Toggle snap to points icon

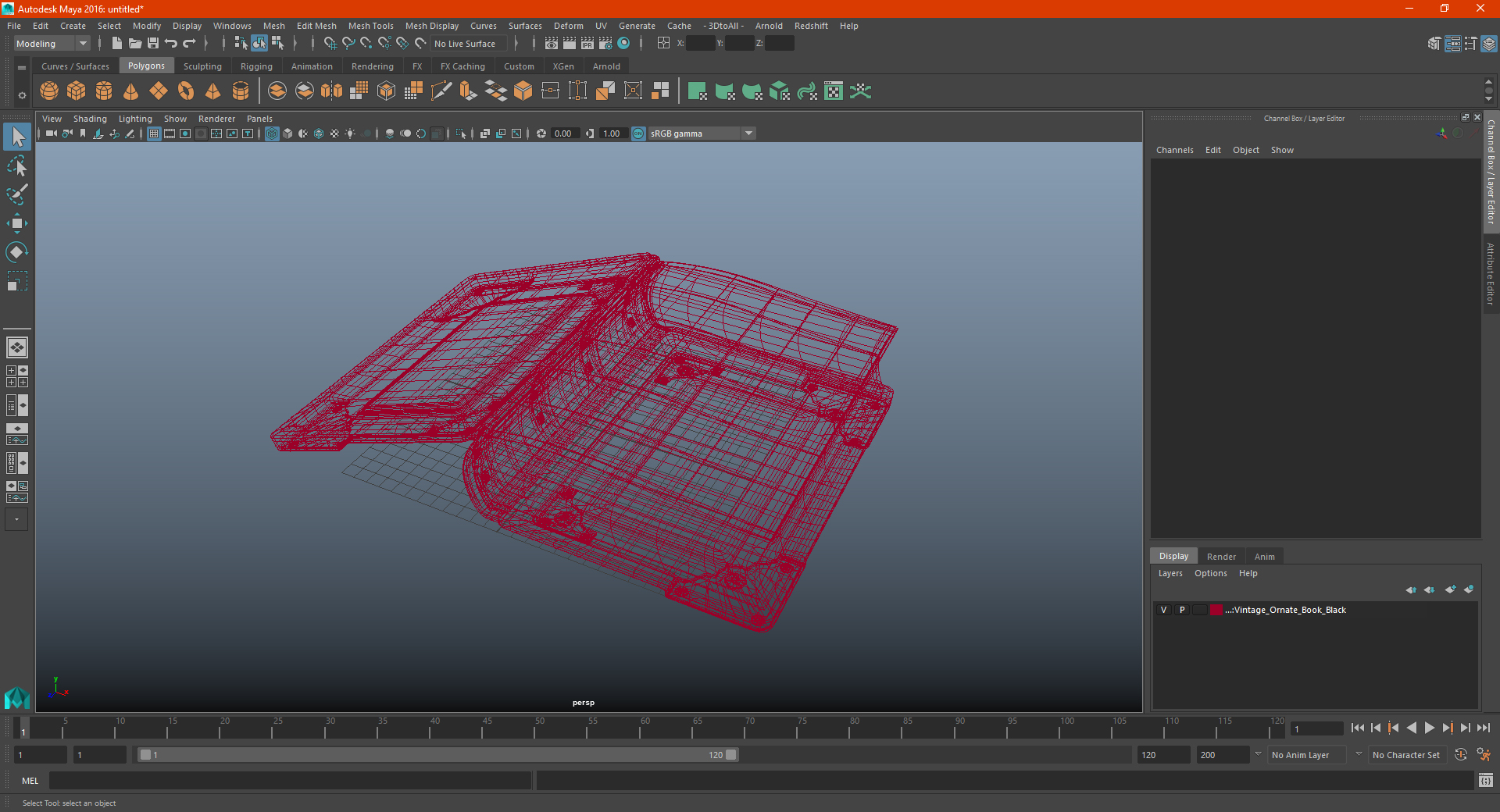(x=366, y=44)
